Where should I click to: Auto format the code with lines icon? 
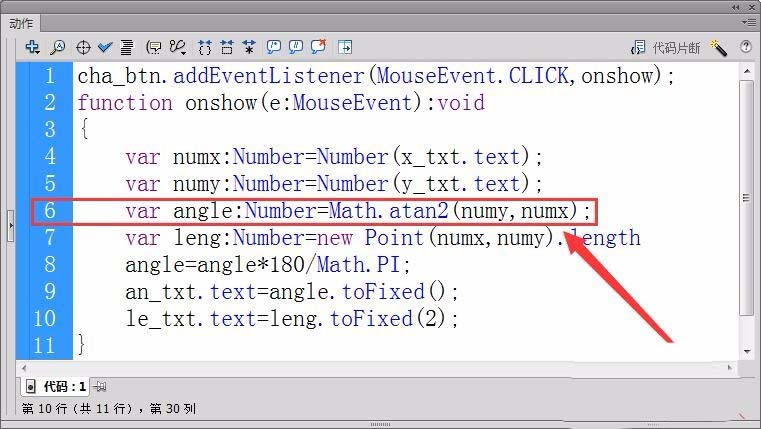pyautogui.click(x=127, y=47)
